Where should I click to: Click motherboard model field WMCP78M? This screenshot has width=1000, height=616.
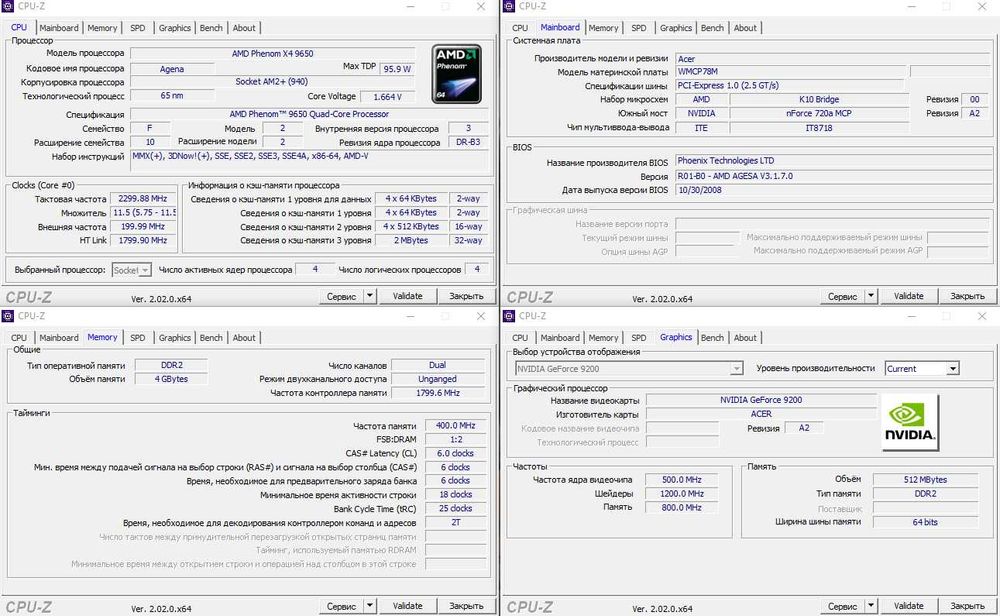coord(790,71)
